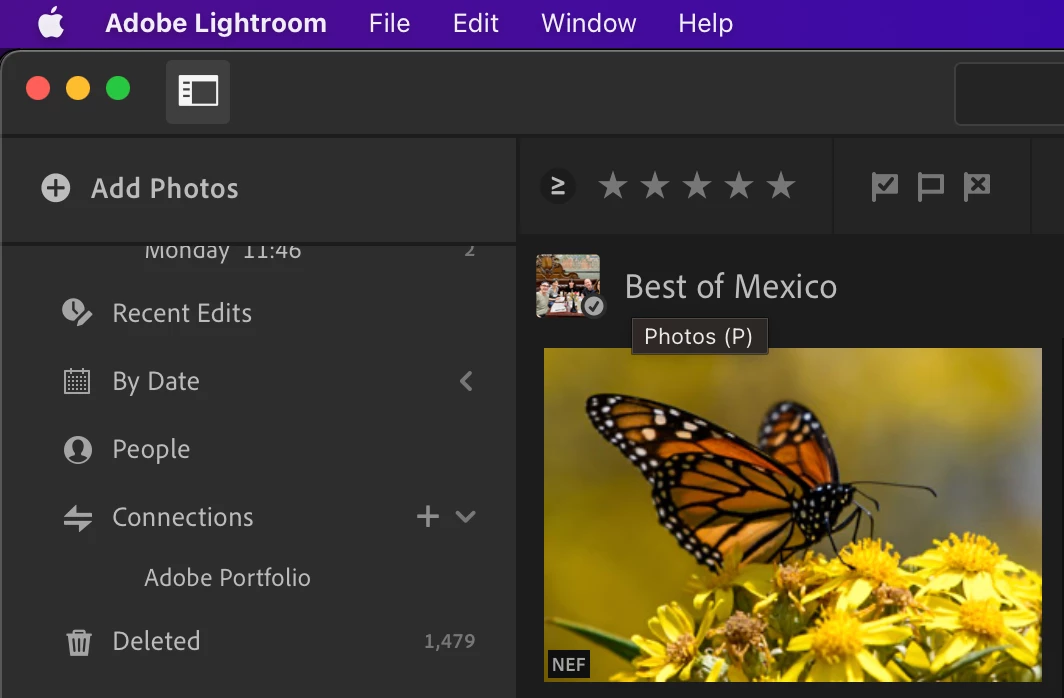Collapse the Connections section chevron

click(x=466, y=516)
